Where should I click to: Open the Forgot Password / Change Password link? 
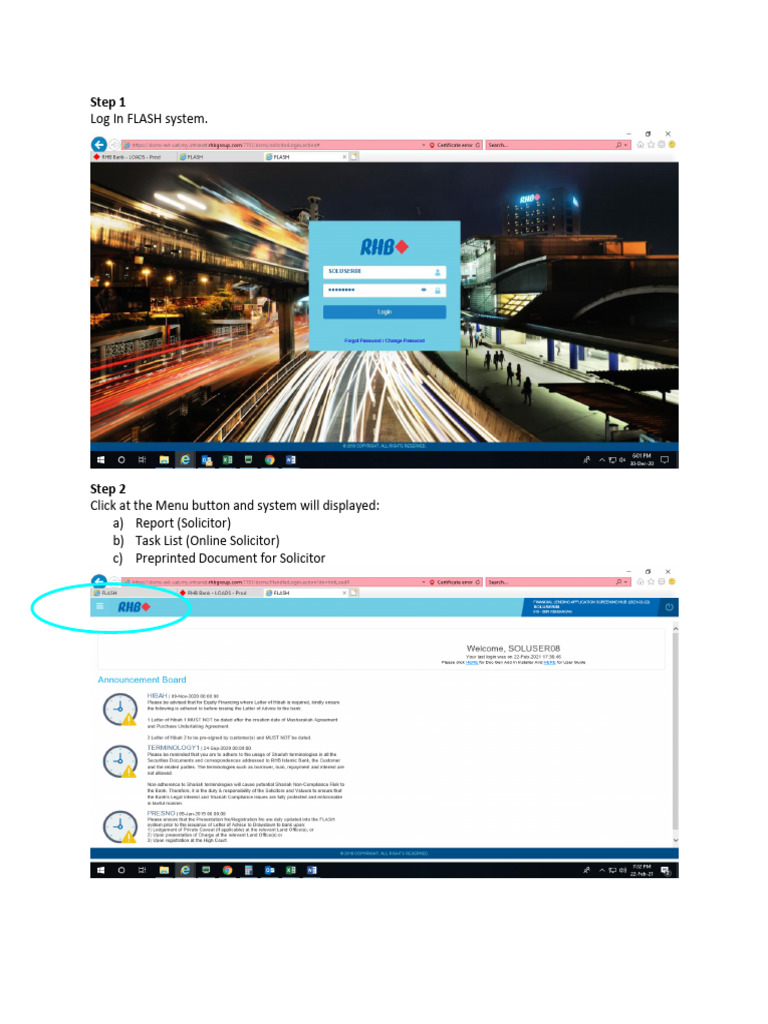coord(384,341)
